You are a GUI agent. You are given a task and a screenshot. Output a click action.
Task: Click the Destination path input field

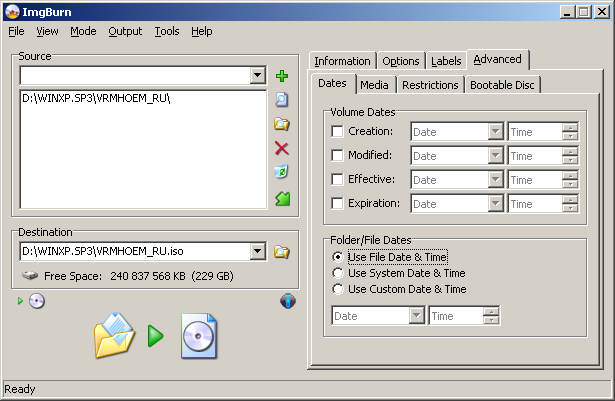point(135,251)
